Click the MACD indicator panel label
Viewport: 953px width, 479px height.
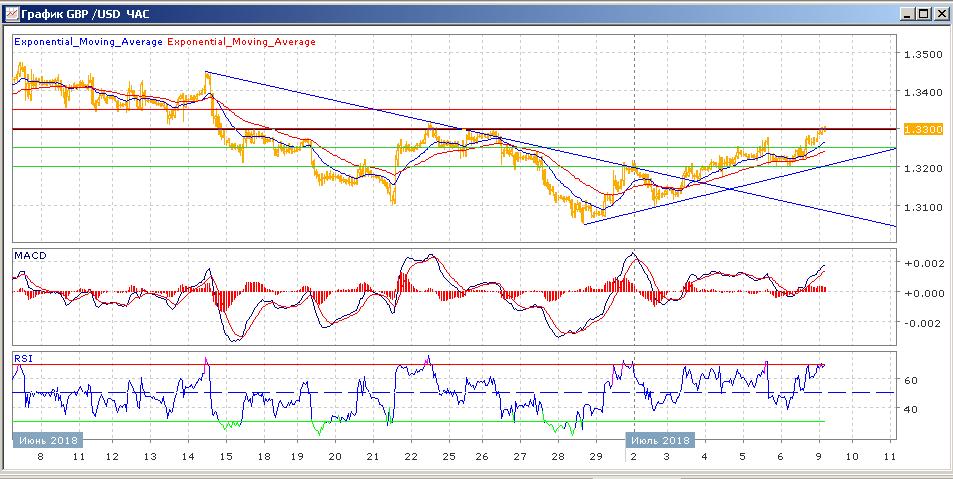click(31, 256)
